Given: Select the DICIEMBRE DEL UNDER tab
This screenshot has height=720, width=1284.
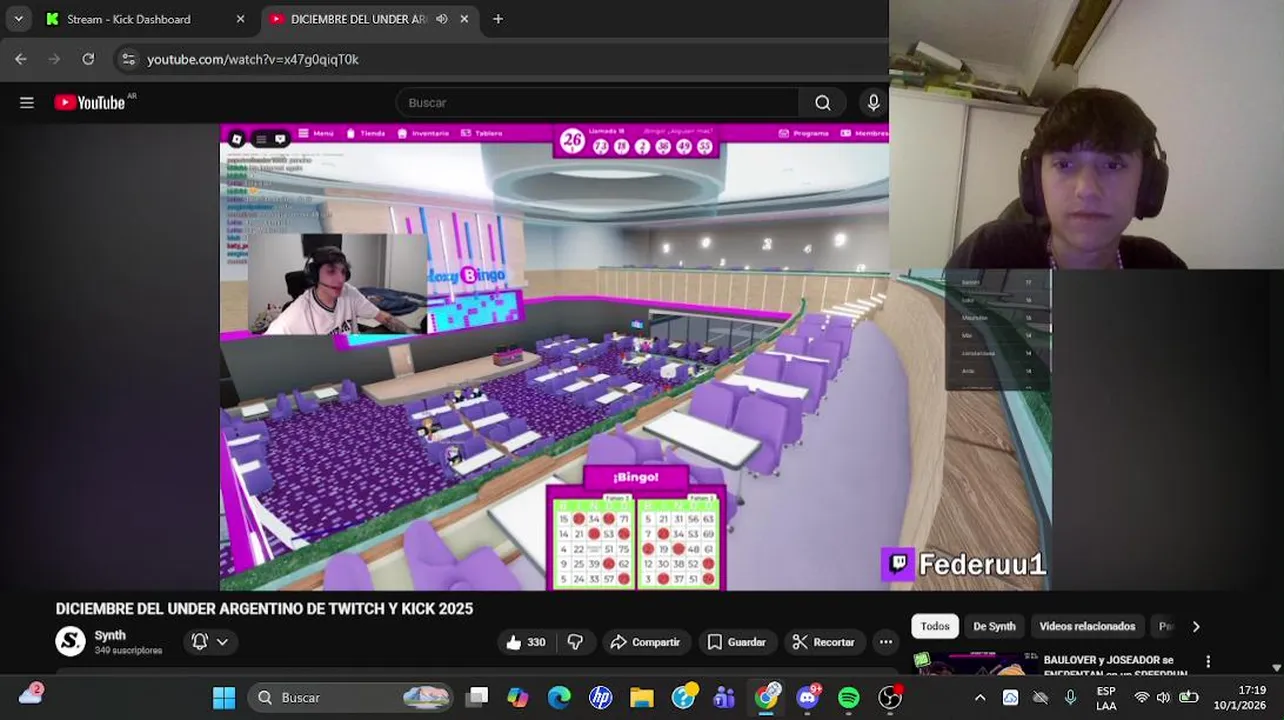Looking at the screenshot, I should 357,19.
